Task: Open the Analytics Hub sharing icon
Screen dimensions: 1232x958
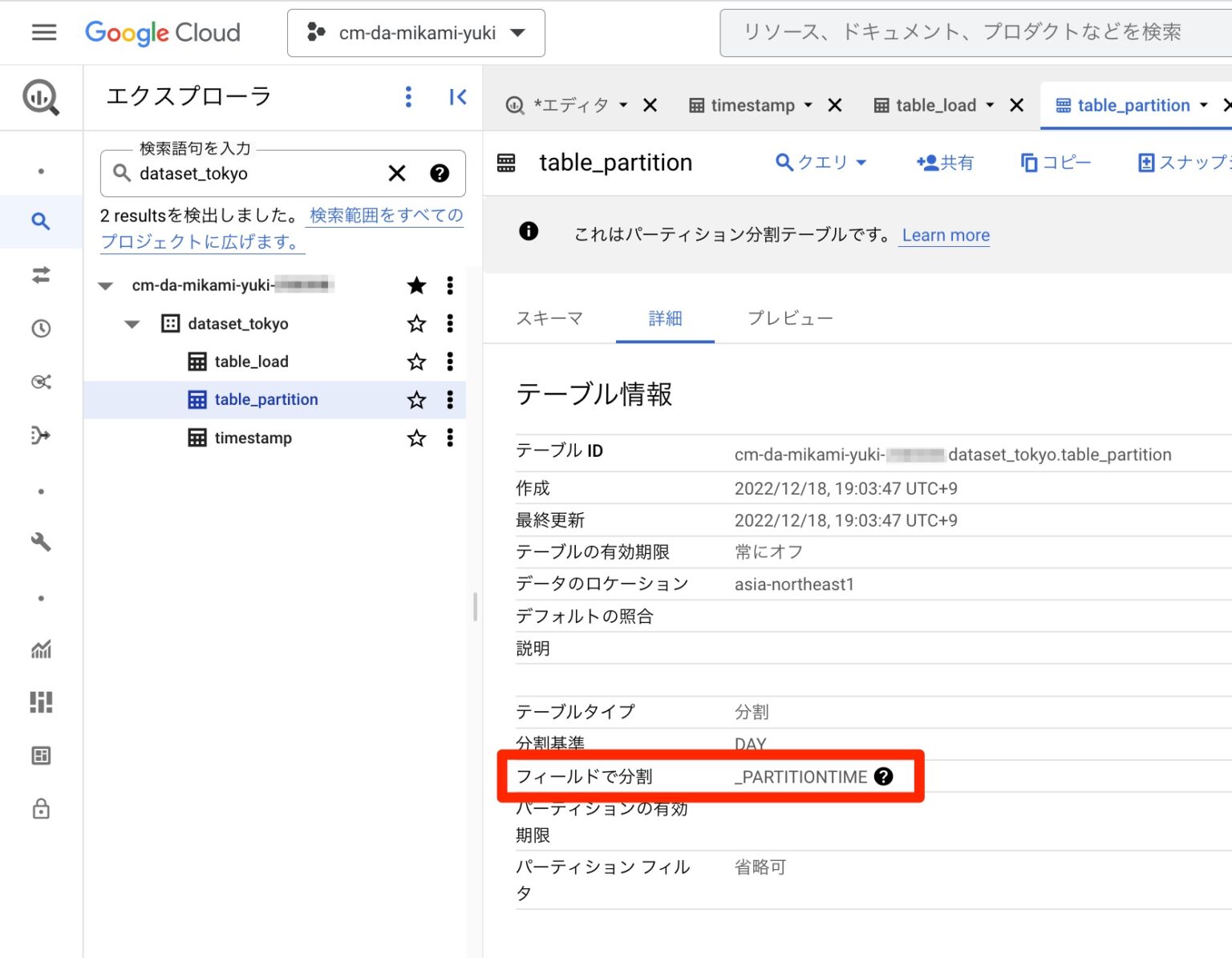Action: pos(40,382)
